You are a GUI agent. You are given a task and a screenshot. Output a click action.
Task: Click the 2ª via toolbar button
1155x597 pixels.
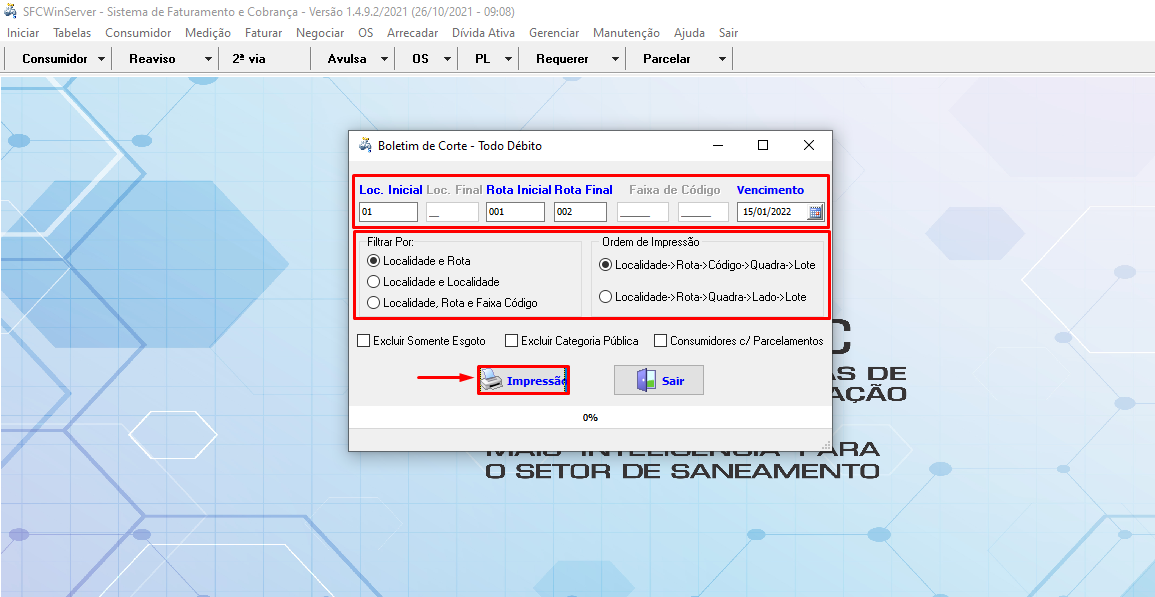click(x=249, y=59)
